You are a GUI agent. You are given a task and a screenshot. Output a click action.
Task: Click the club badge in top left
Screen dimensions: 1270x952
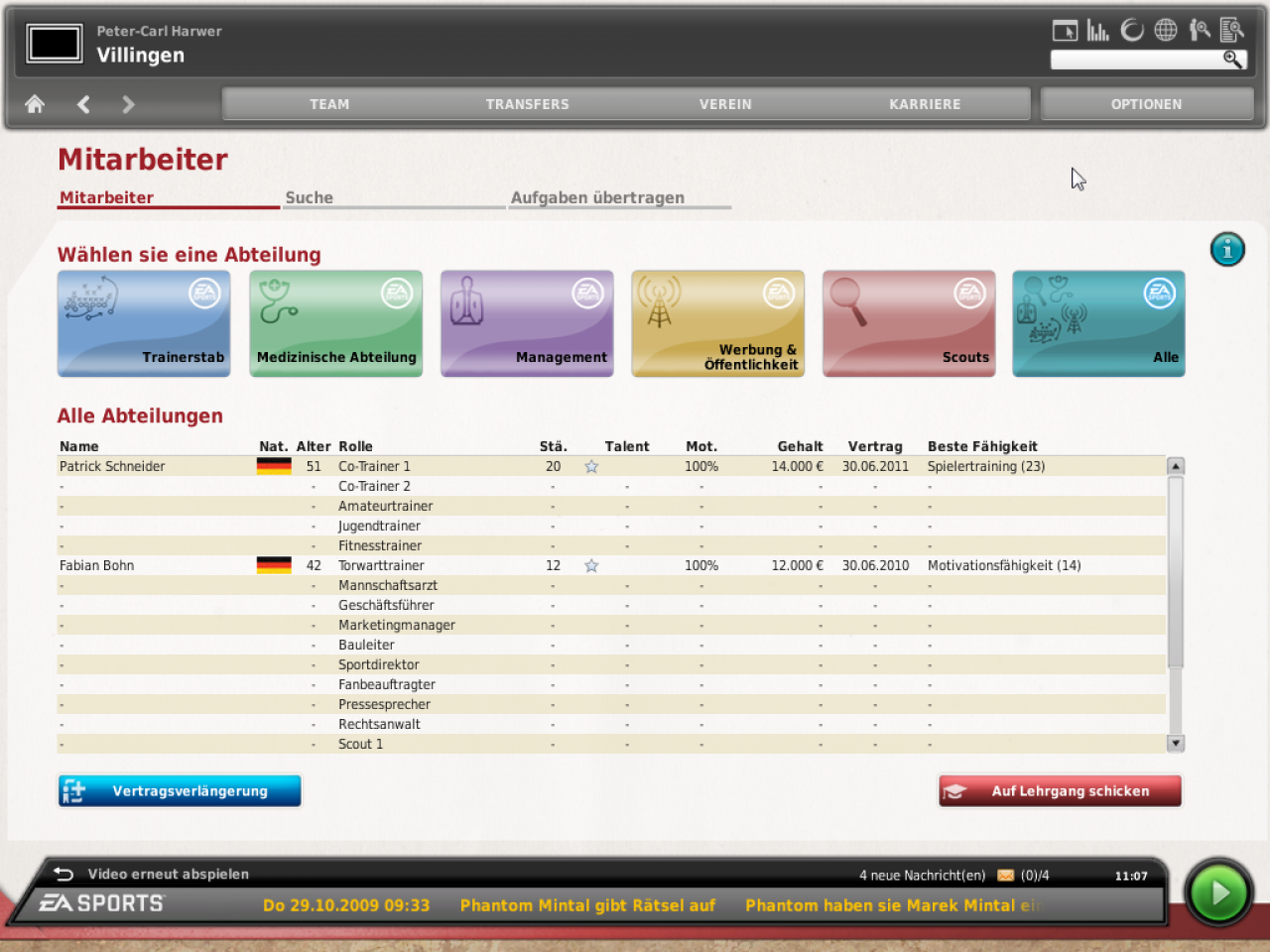pos(55,44)
